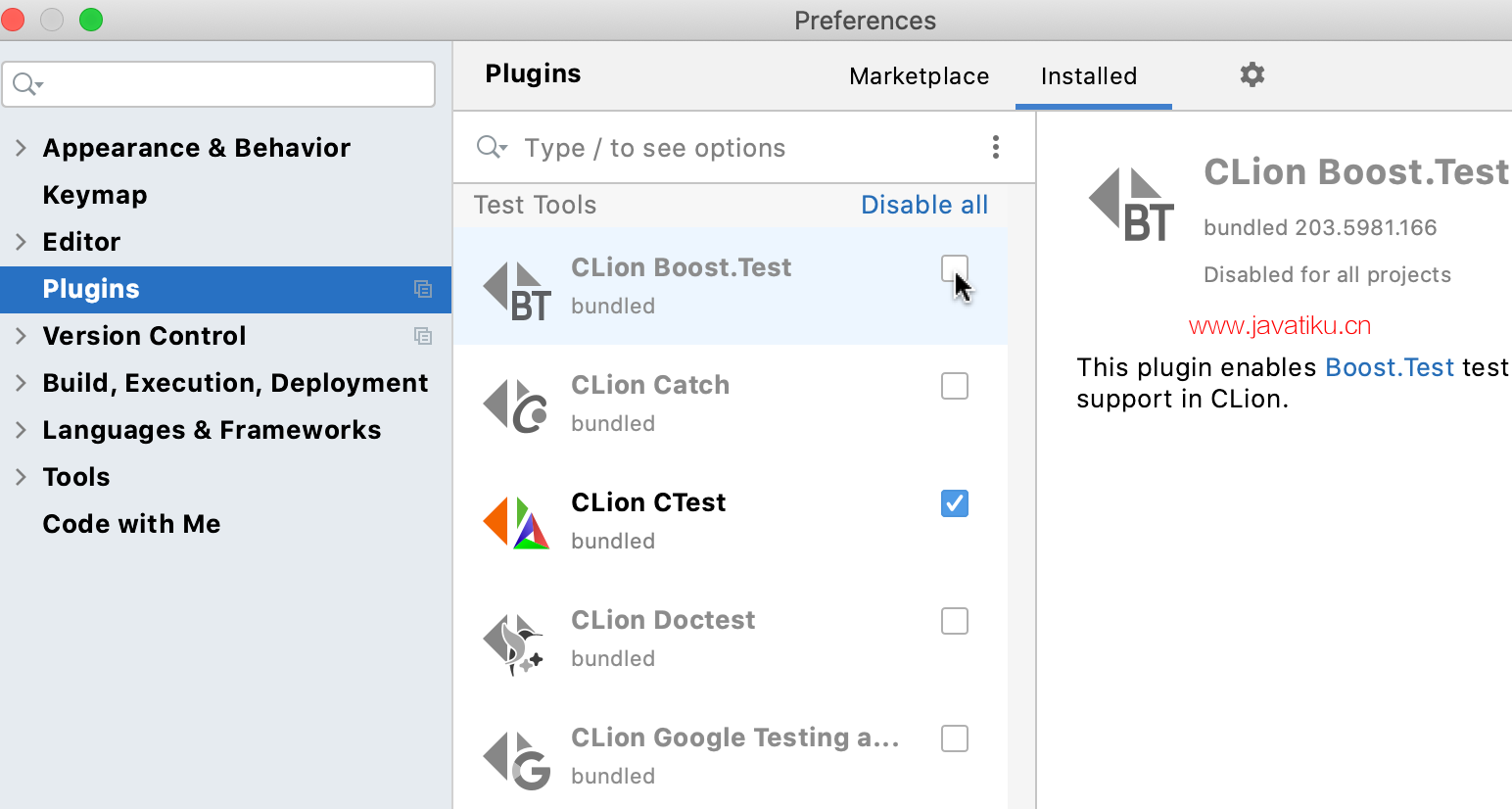Expand the Appearance & Behavior section

point(21,148)
